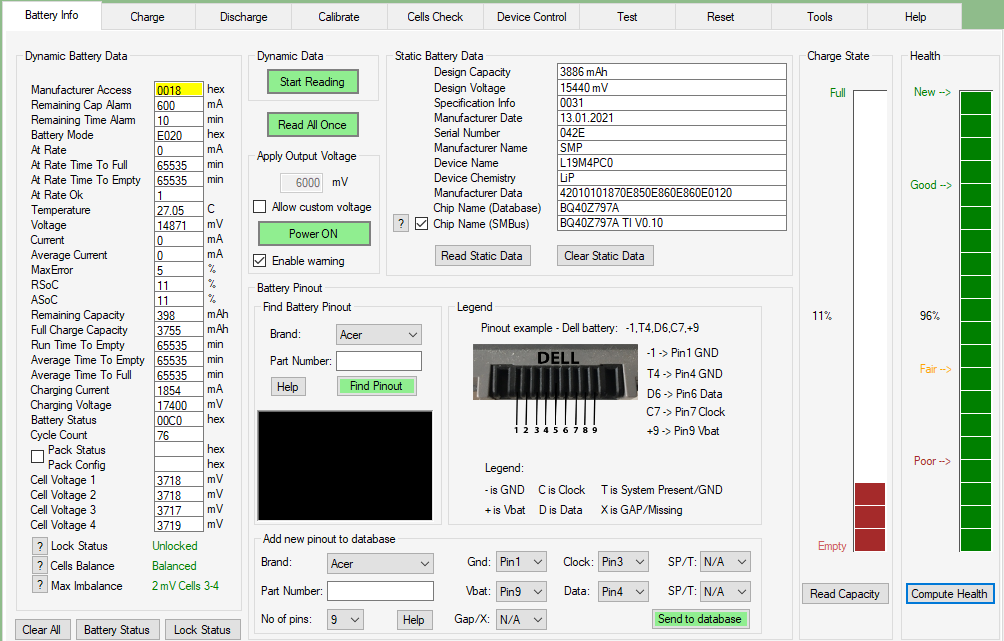Click the Compute Health button
This screenshot has width=1004, height=641.
pyautogui.click(x=949, y=594)
